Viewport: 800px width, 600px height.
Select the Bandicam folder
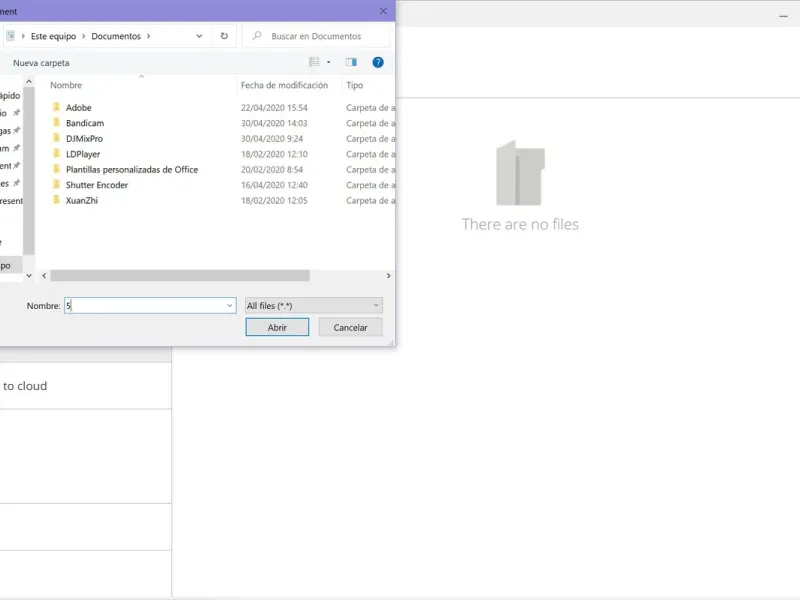[x=85, y=123]
